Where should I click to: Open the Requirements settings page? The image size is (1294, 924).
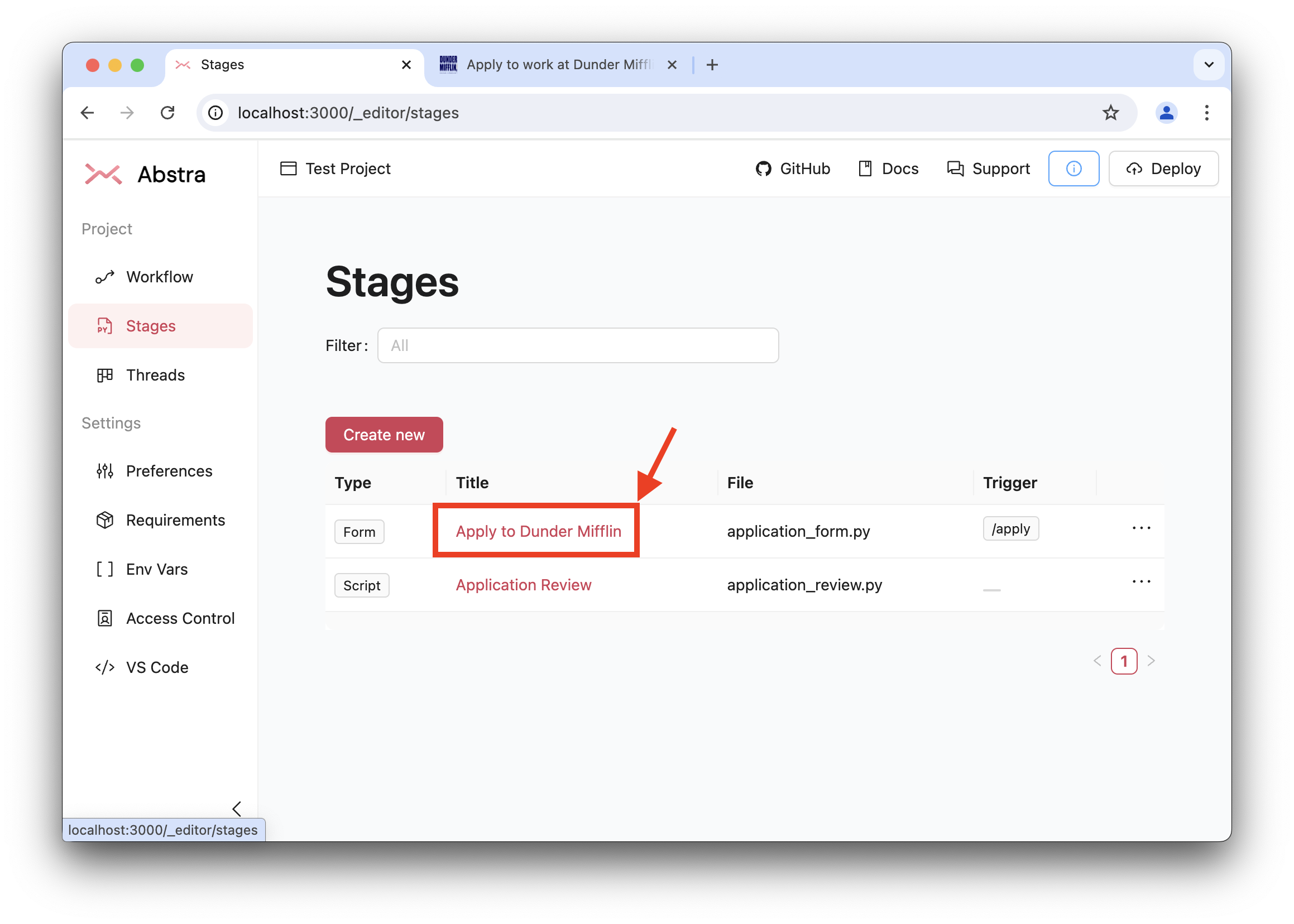(160, 520)
